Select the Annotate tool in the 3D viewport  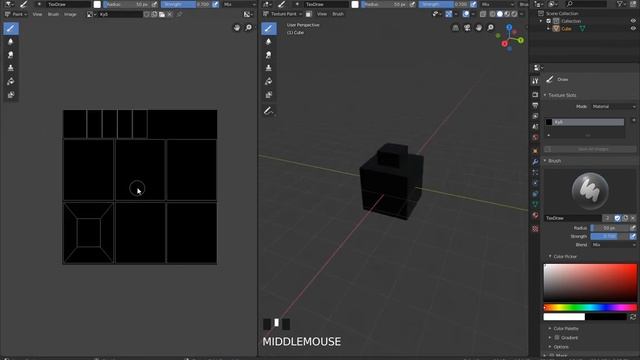[x=269, y=111]
